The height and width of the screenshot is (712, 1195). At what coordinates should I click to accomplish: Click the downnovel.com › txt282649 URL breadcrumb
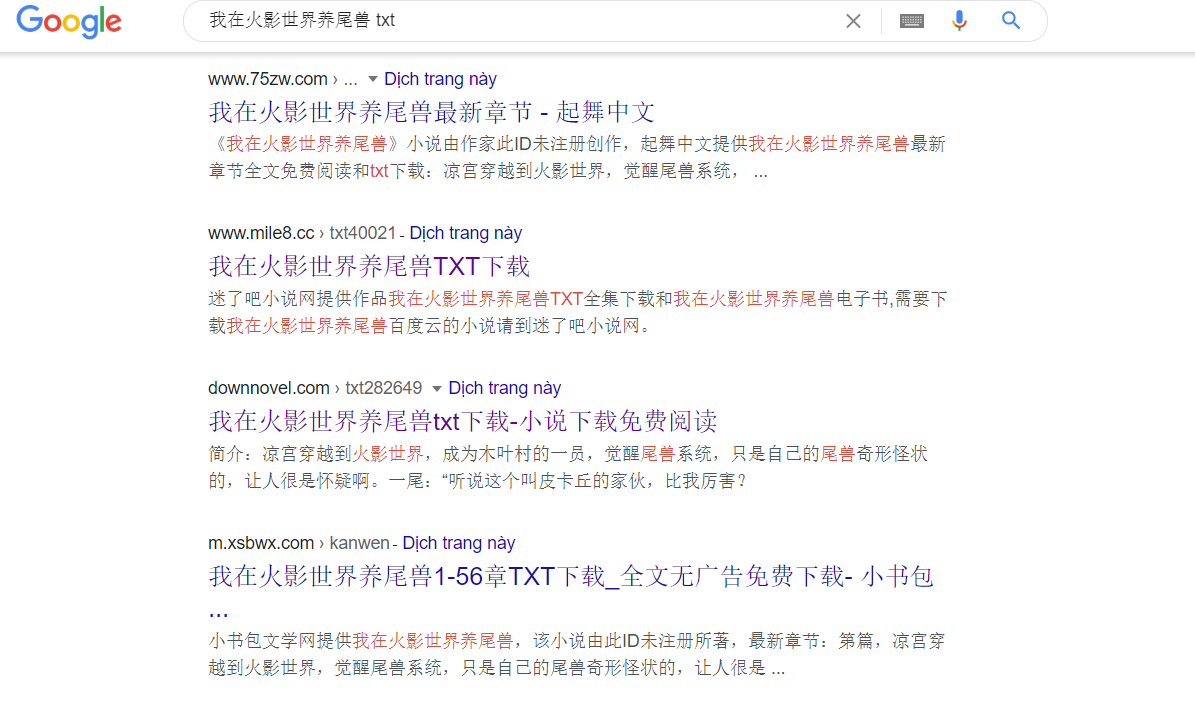click(315, 388)
